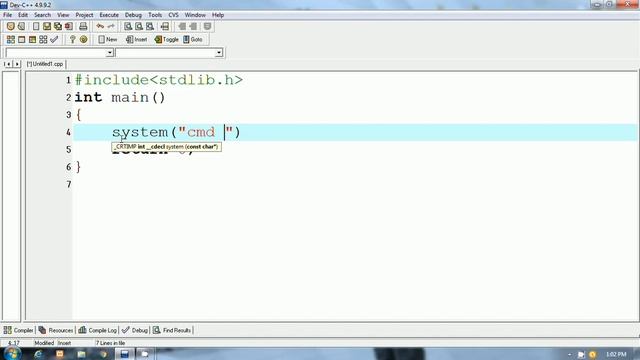
Task: Click the Rebuild All four-squares icon
Action: (43, 39)
